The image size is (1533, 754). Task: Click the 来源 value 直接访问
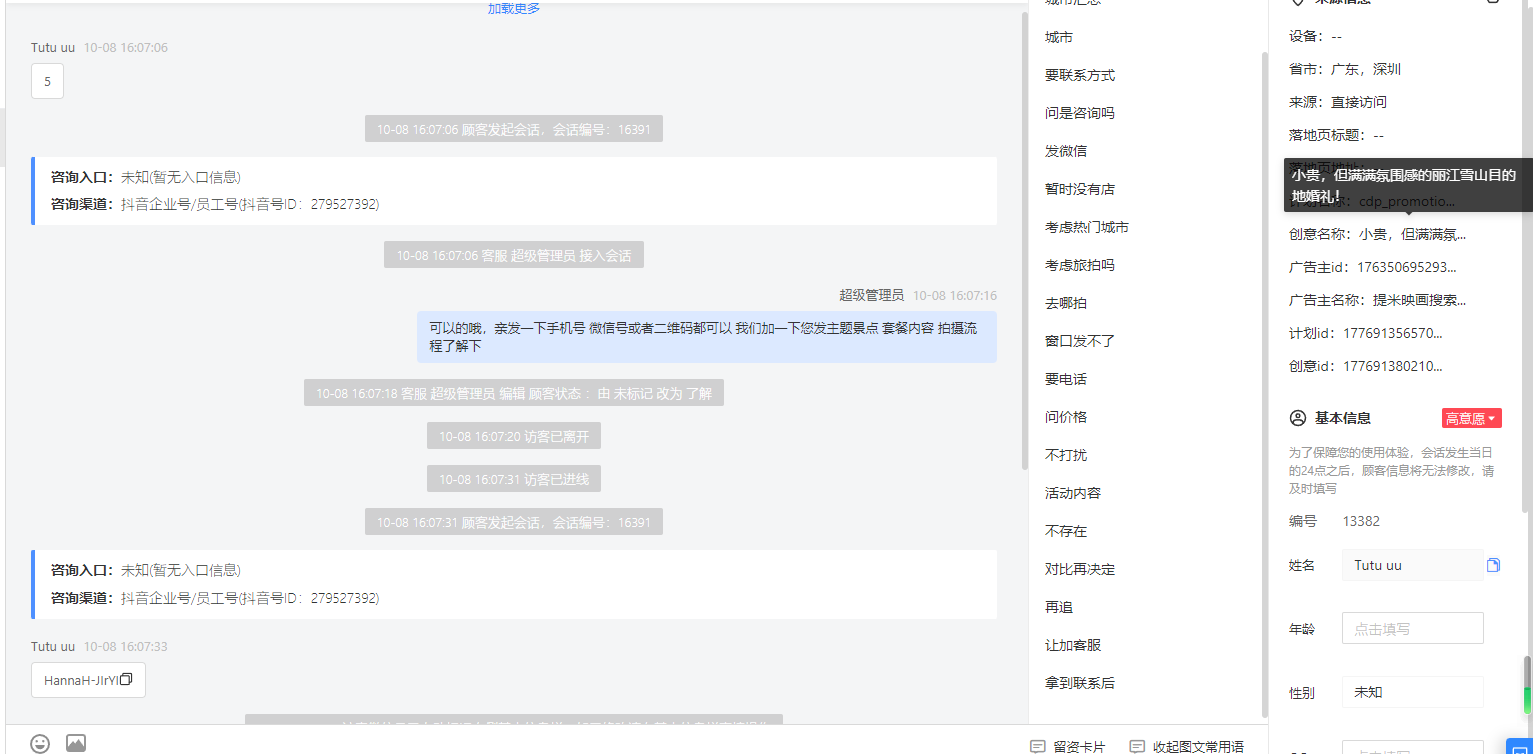[1359, 102]
